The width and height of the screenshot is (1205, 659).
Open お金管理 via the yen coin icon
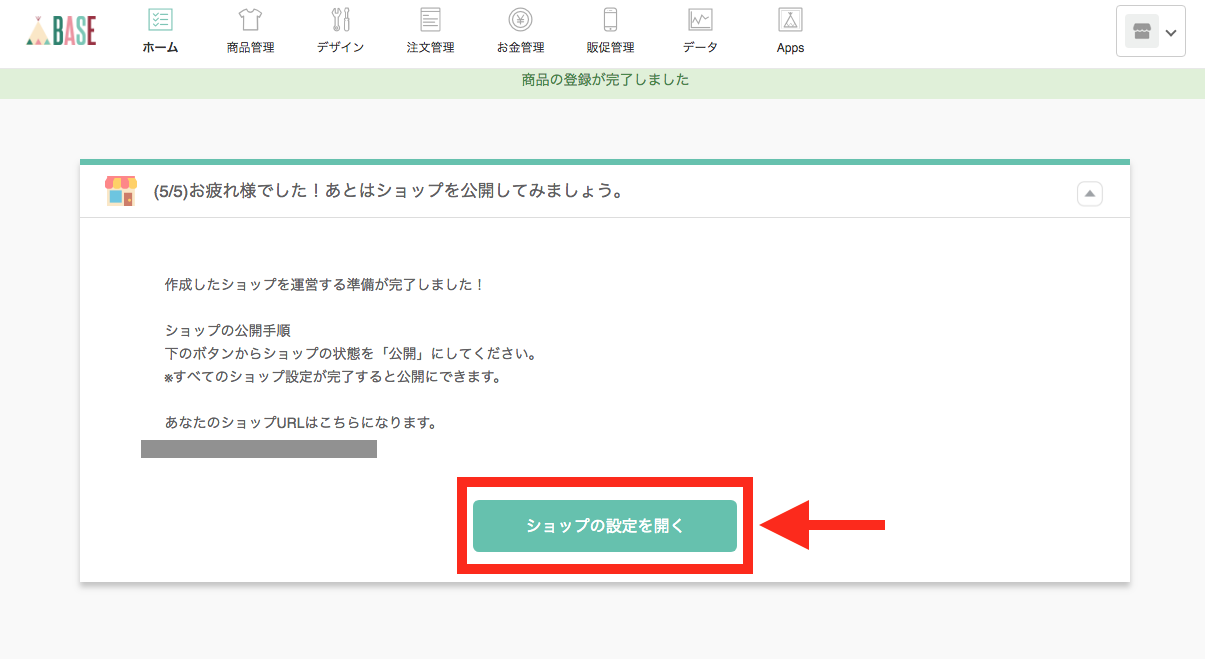pyautogui.click(x=519, y=19)
